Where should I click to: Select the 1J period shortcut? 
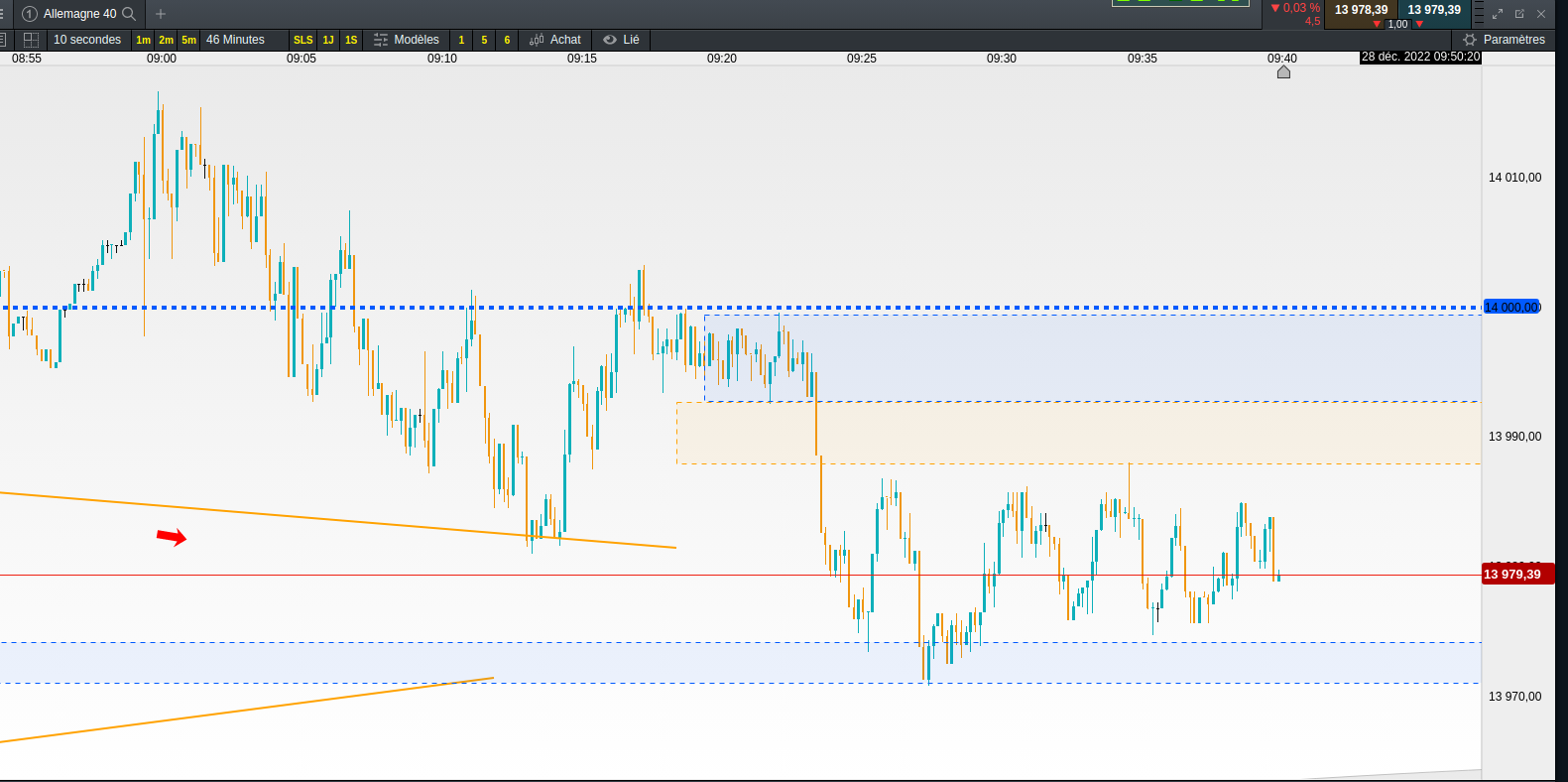[x=328, y=40]
